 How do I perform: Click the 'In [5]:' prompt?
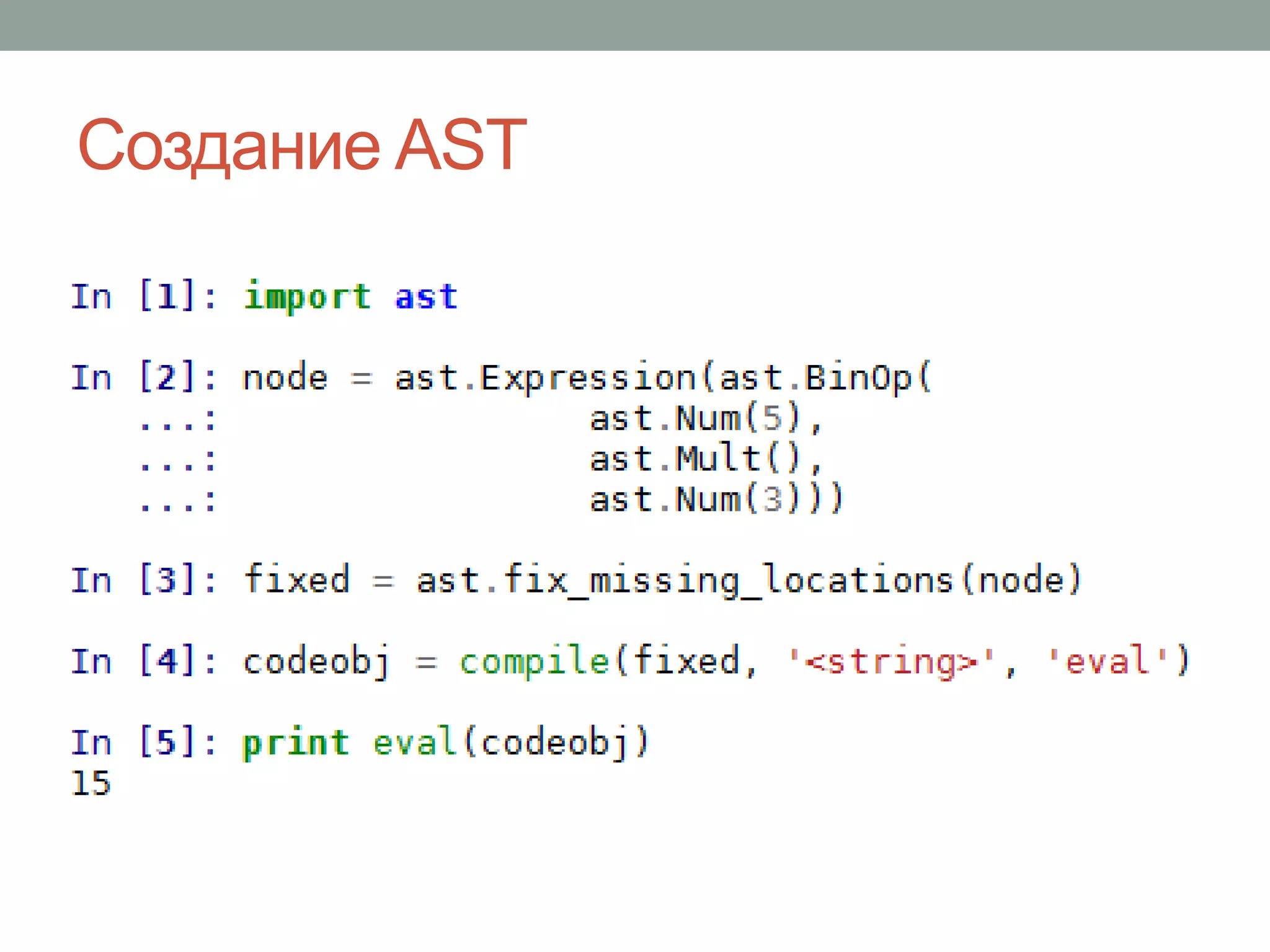tap(144, 742)
